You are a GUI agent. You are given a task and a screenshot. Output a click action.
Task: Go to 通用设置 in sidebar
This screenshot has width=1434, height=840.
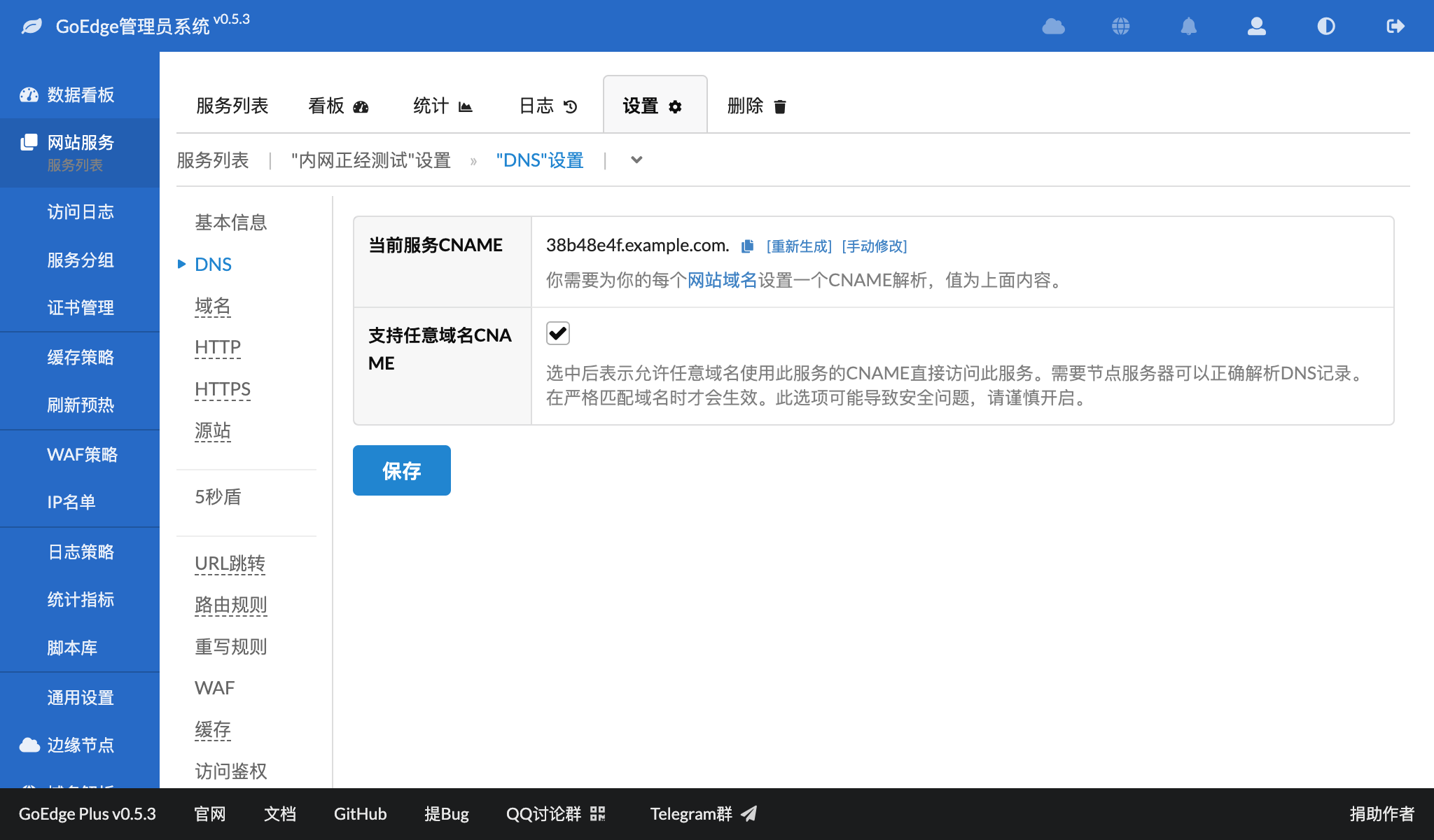point(80,698)
